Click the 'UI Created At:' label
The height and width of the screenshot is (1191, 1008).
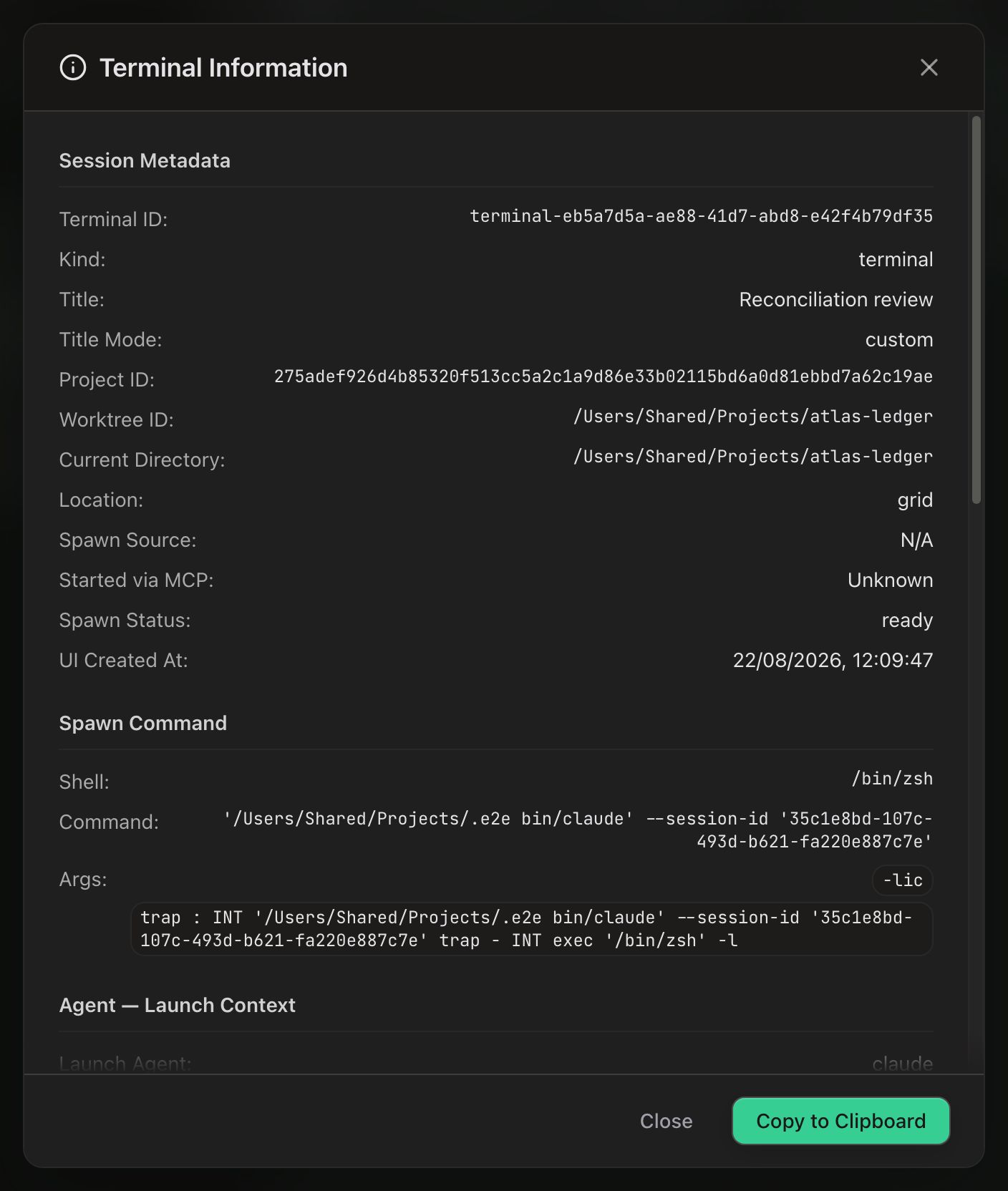pyautogui.click(x=124, y=660)
